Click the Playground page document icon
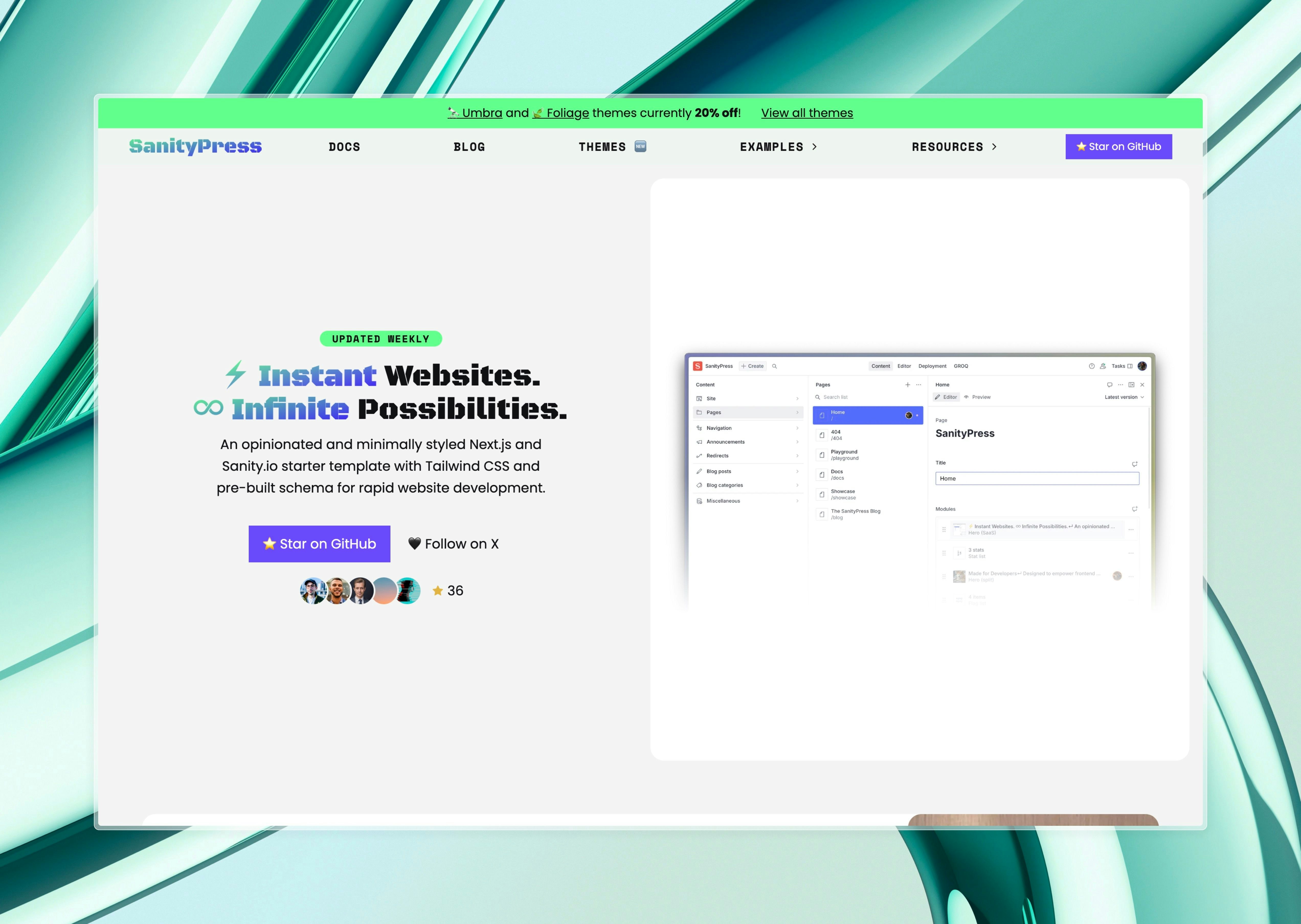The width and height of the screenshot is (1301, 924). pyautogui.click(x=822, y=455)
